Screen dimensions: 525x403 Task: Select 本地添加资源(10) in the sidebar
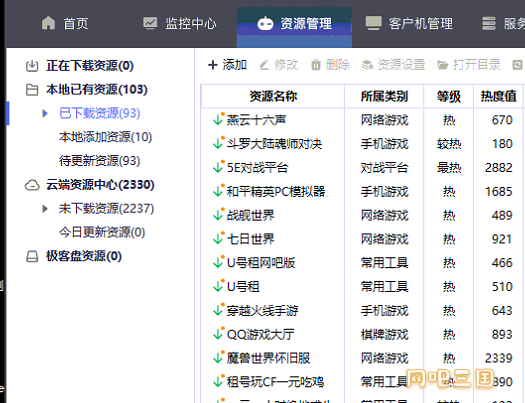tap(105, 137)
